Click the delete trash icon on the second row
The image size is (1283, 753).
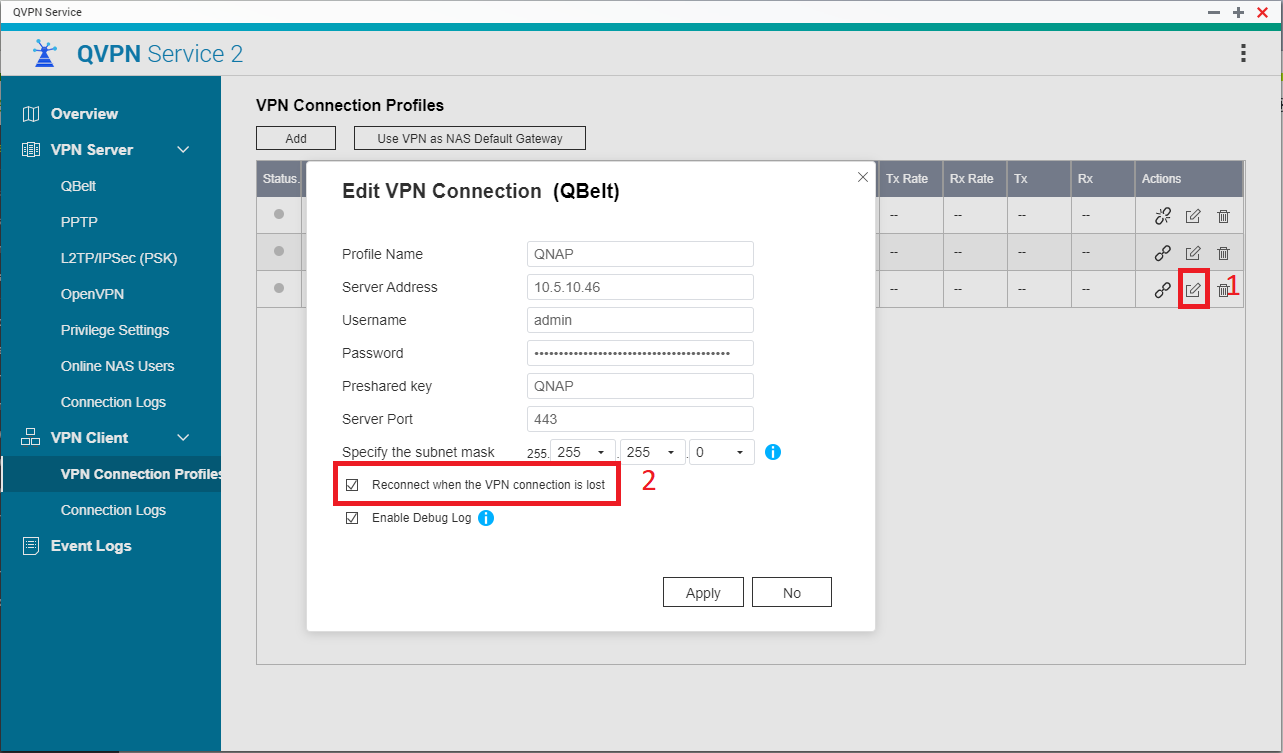click(x=1223, y=252)
